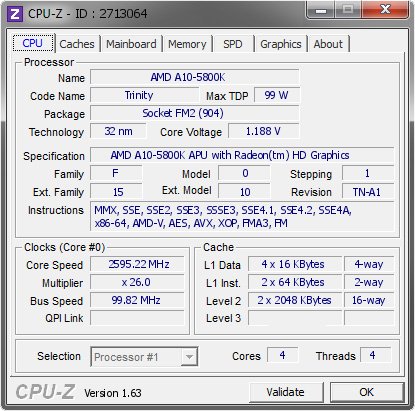Show the About tab
The width and height of the screenshot is (415, 411).
328,44
